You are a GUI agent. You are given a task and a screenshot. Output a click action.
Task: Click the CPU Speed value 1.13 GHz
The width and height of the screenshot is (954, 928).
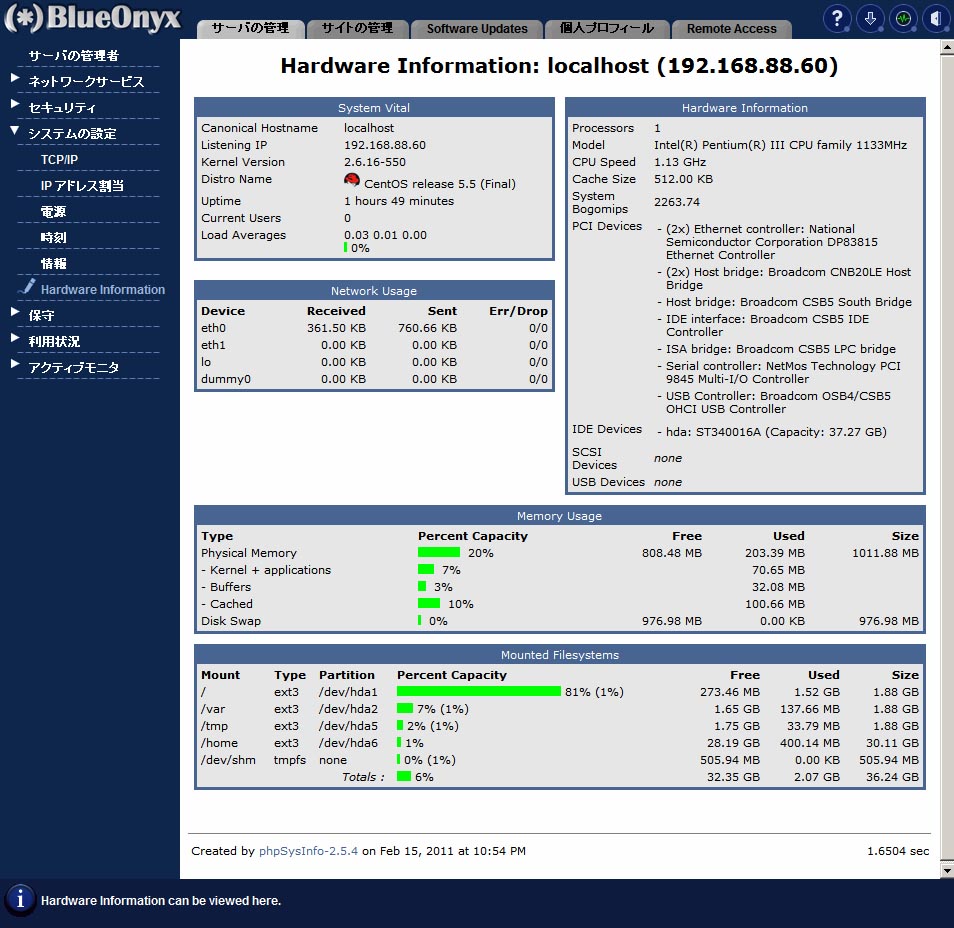point(680,162)
